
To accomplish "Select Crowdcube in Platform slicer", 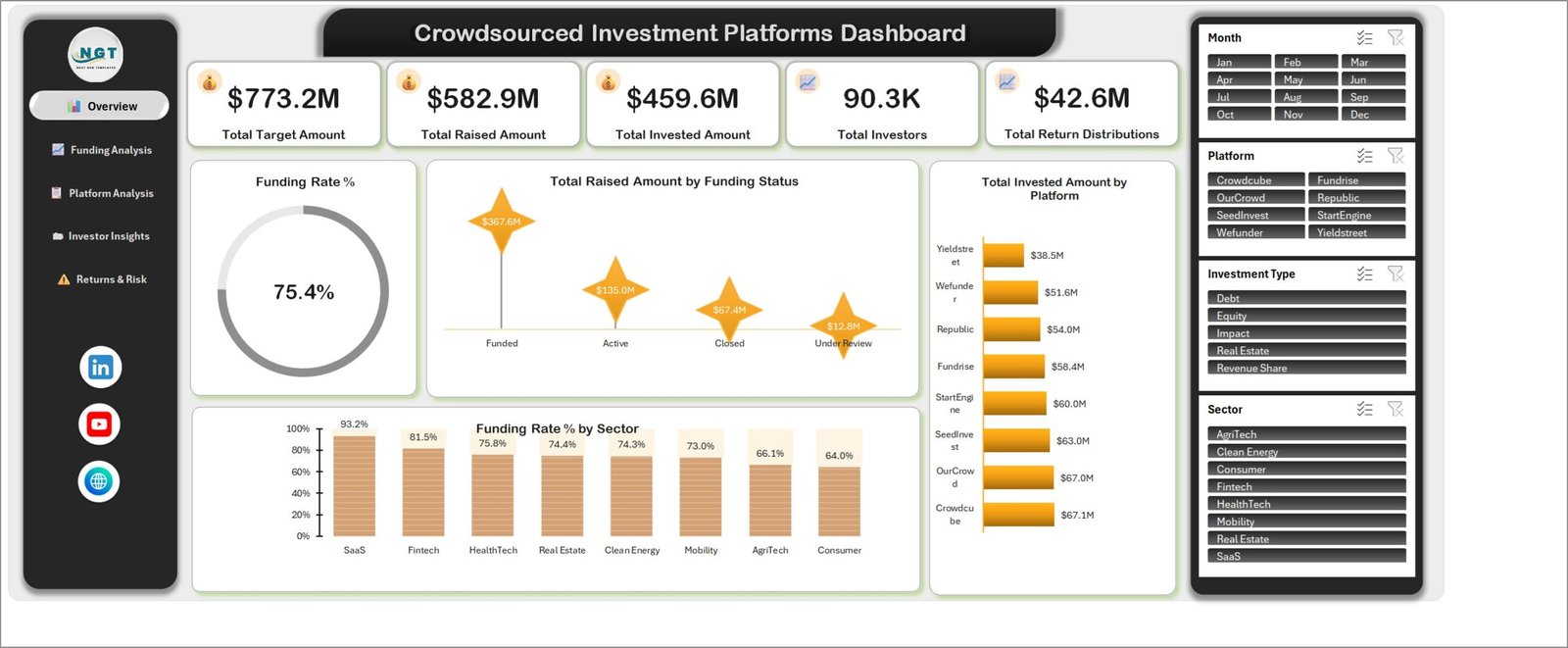I will click(x=1255, y=180).
